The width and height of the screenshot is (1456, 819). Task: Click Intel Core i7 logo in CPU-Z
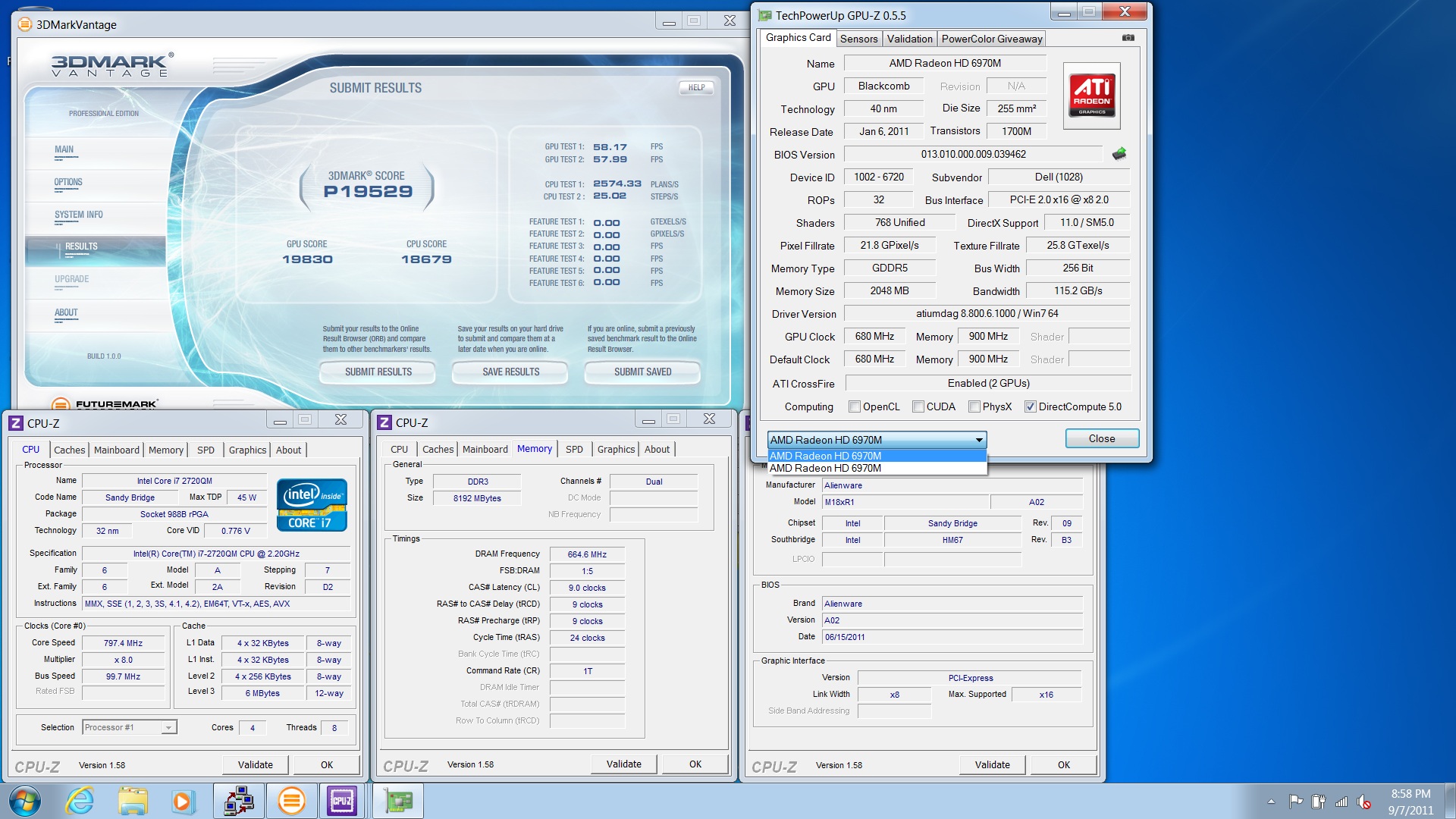[312, 504]
